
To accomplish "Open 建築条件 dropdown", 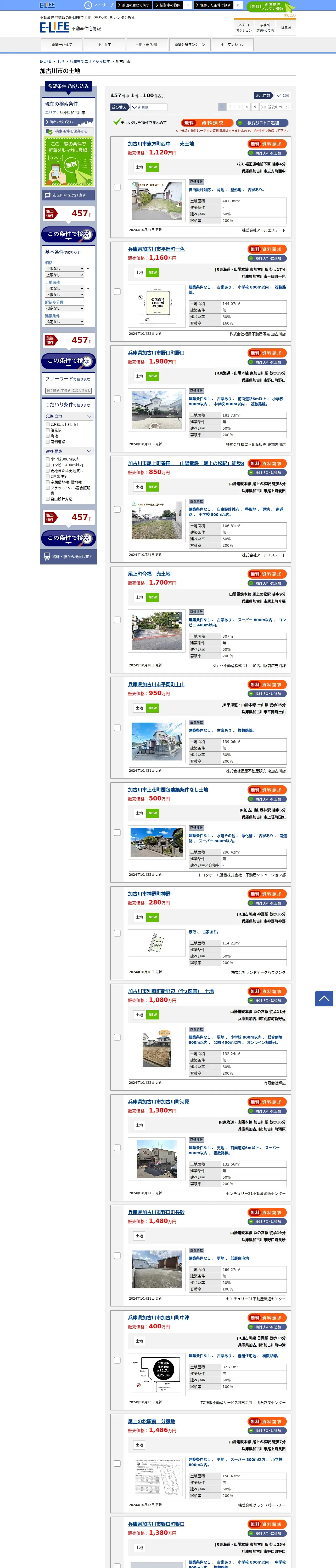I will [64, 322].
